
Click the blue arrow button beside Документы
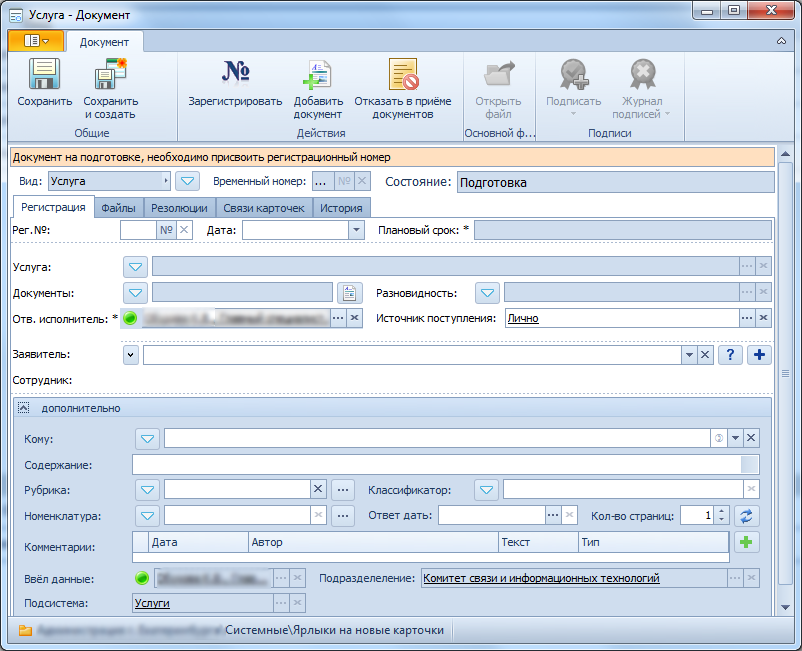136,293
